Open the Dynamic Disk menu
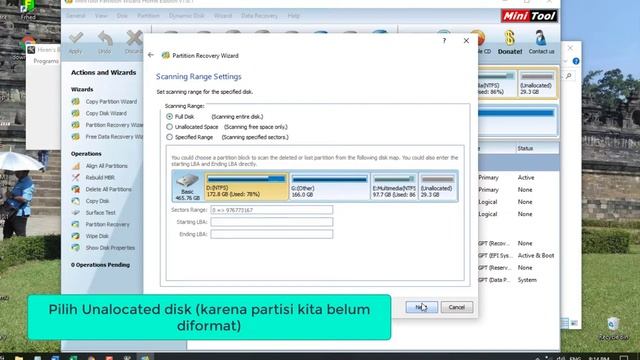640x360 pixels. pyautogui.click(x=187, y=16)
